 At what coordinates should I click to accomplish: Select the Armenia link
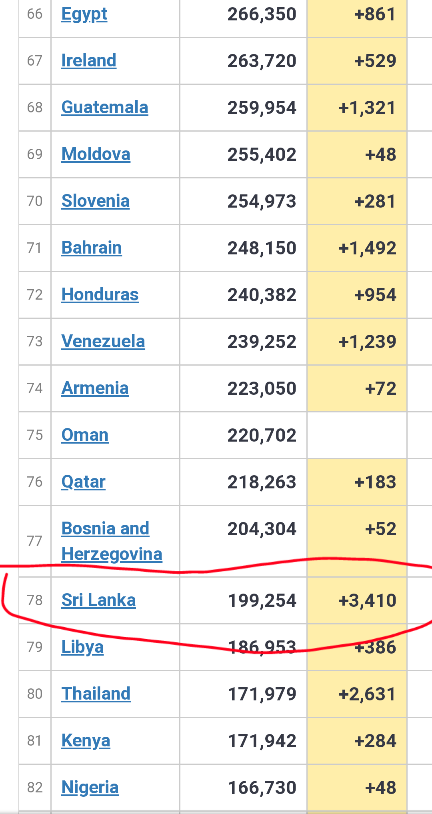[x=94, y=388]
